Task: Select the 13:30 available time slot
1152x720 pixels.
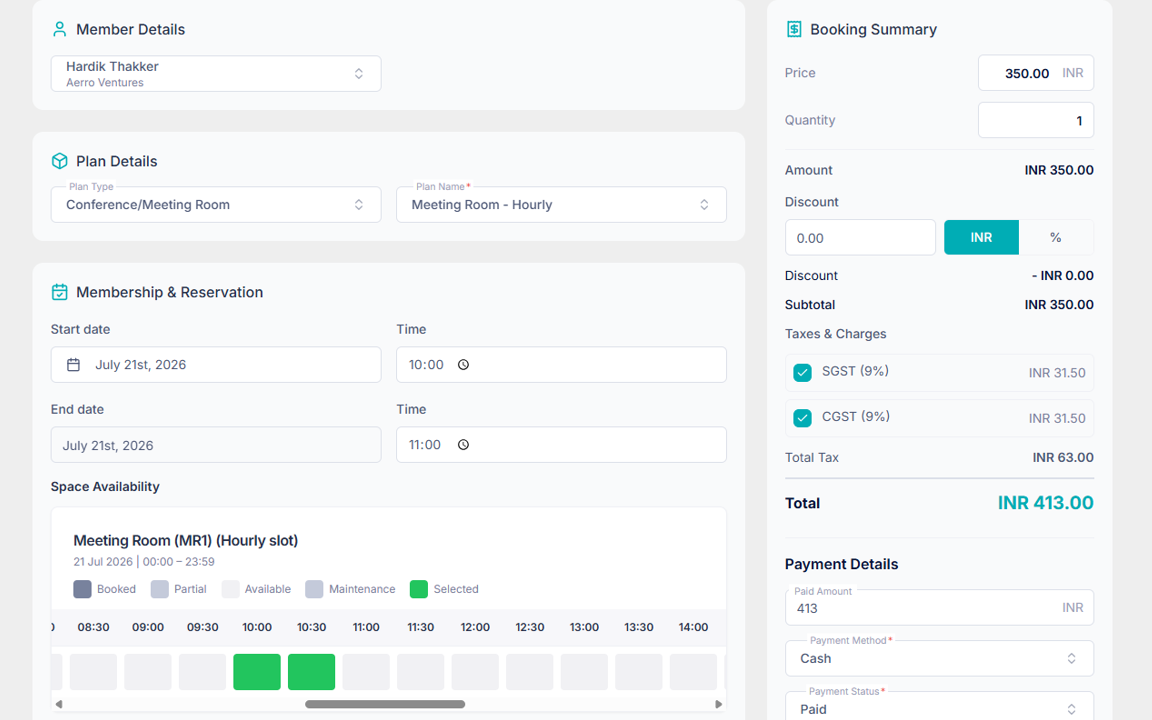Action: [x=638, y=672]
